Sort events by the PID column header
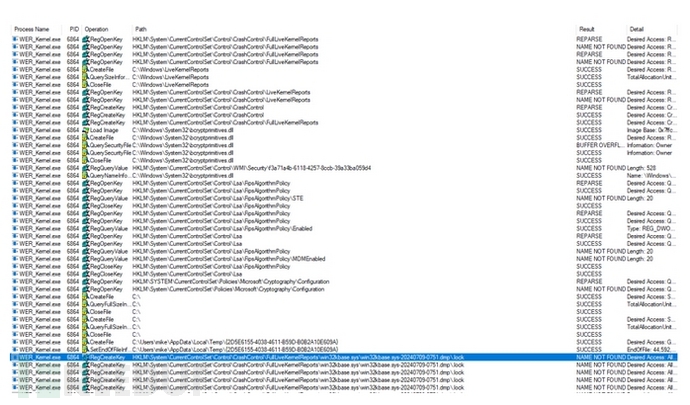The width and height of the screenshot is (690, 405). (x=73, y=29)
